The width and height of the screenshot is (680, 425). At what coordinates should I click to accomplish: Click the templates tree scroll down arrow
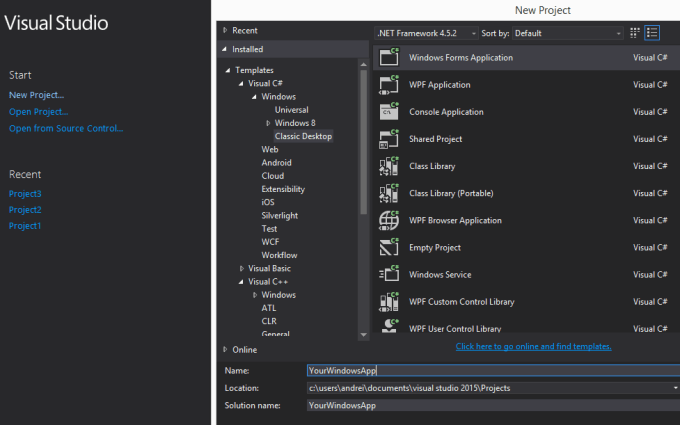click(x=363, y=335)
